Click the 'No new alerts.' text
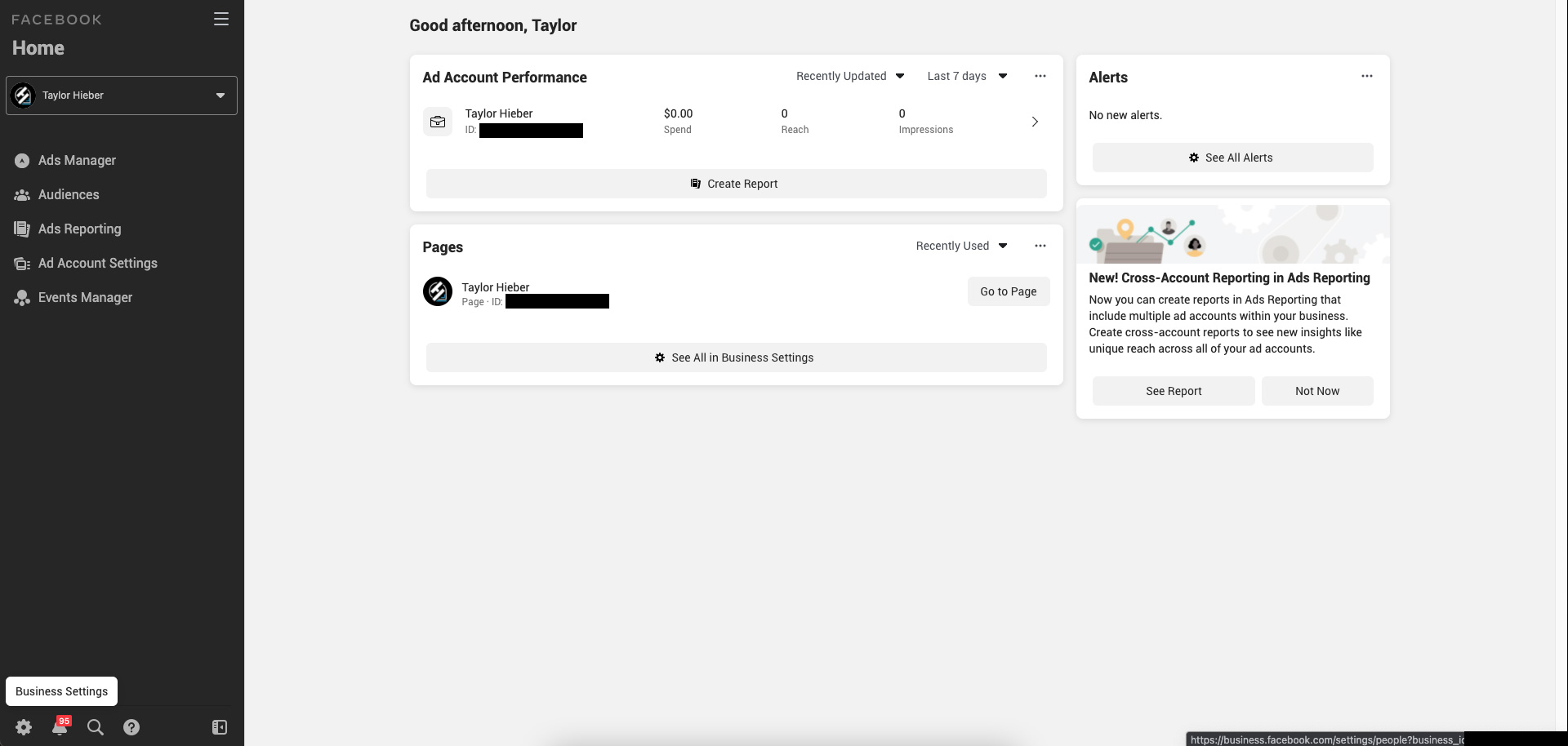Viewport: 1568px width, 746px height. (x=1125, y=115)
